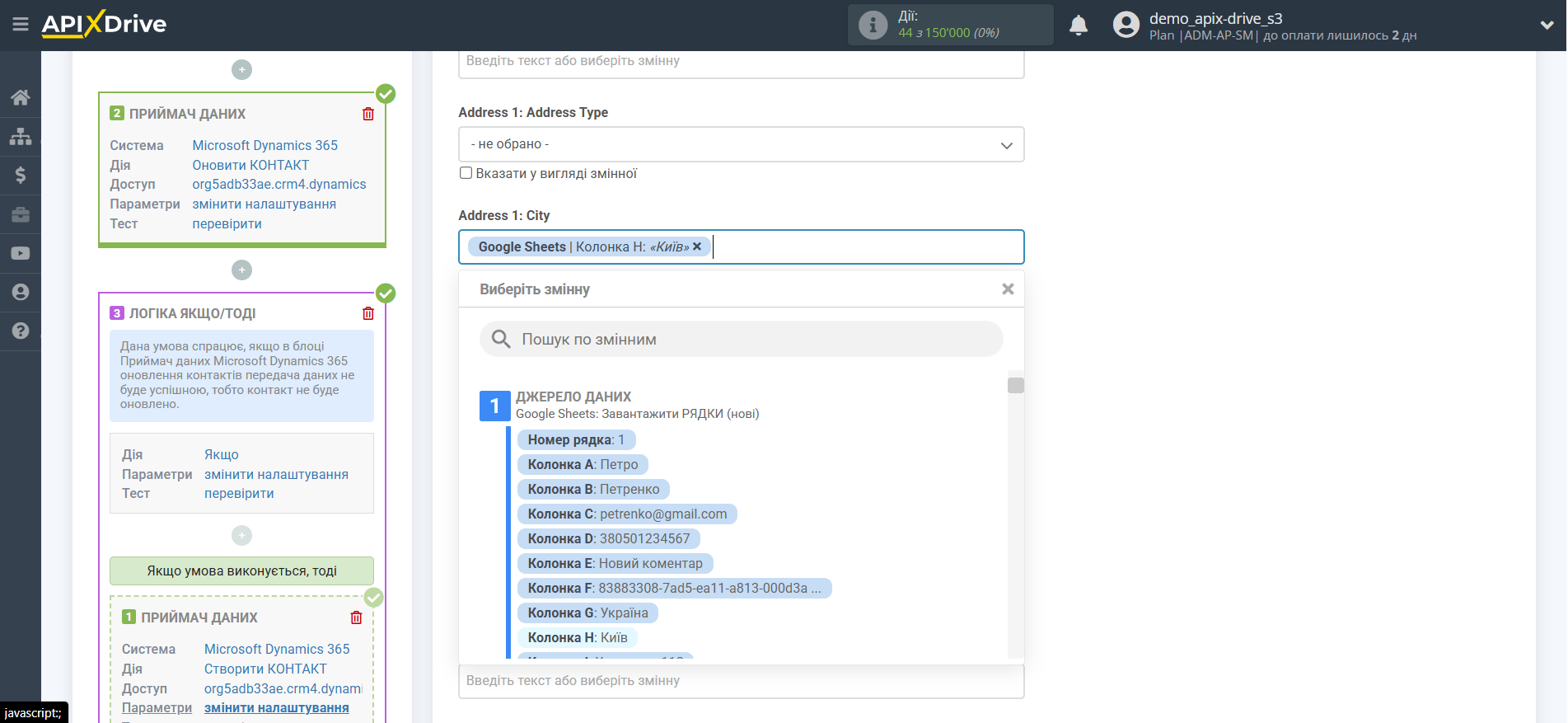The width and height of the screenshot is (1568, 723).
Task: Expand the account menu chevron
Action: point(1547,25)
